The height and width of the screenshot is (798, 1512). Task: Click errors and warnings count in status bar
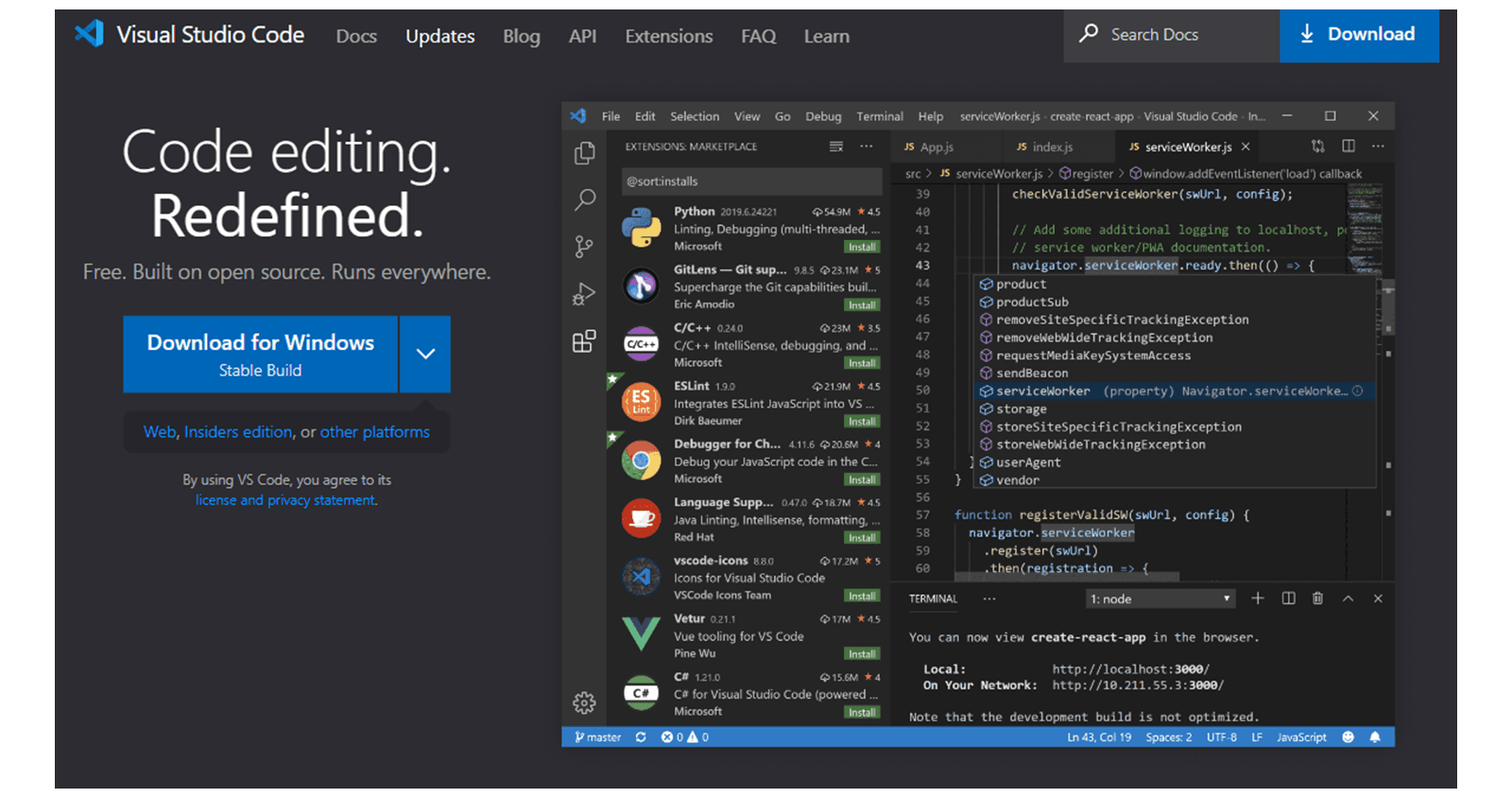click(685, 737)
